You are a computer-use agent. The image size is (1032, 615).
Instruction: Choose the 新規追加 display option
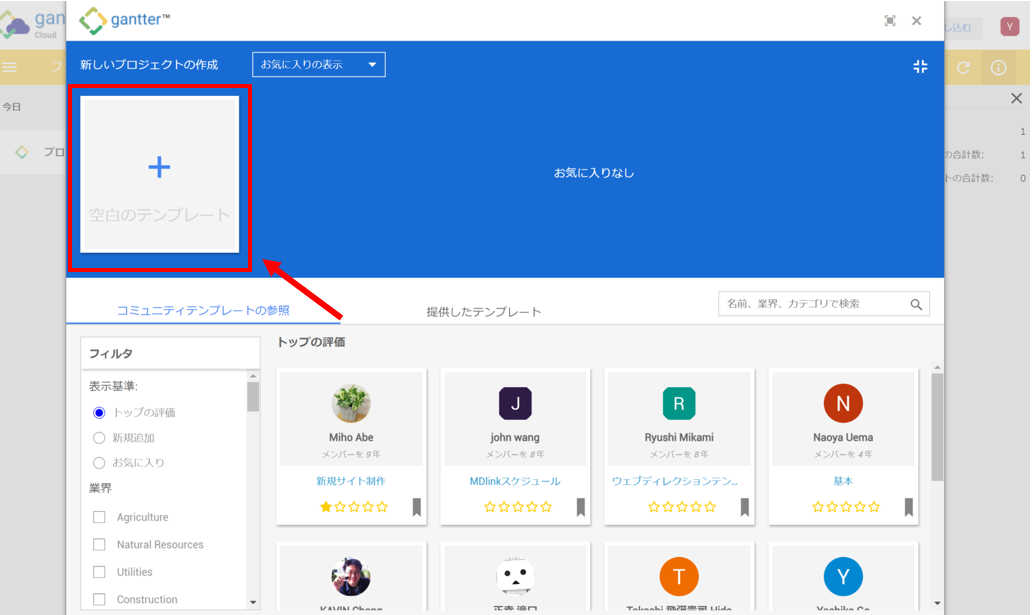(99, 438)
